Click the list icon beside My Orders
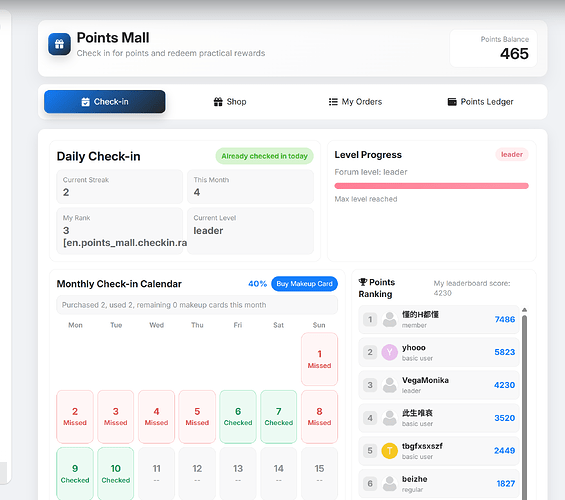 coord(333,102)
